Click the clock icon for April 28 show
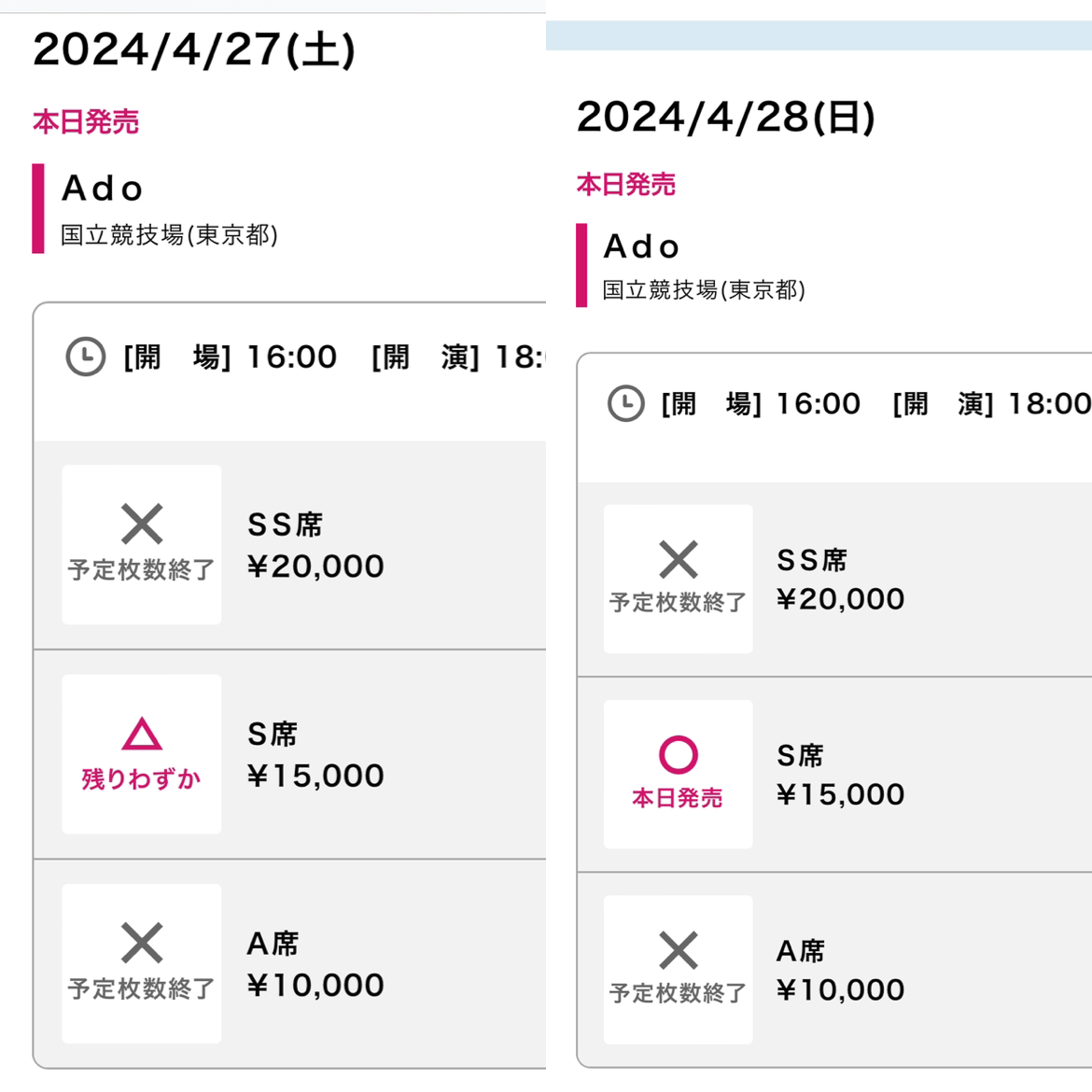Viewport: 1092px width, 1092px height. point(625,404)
